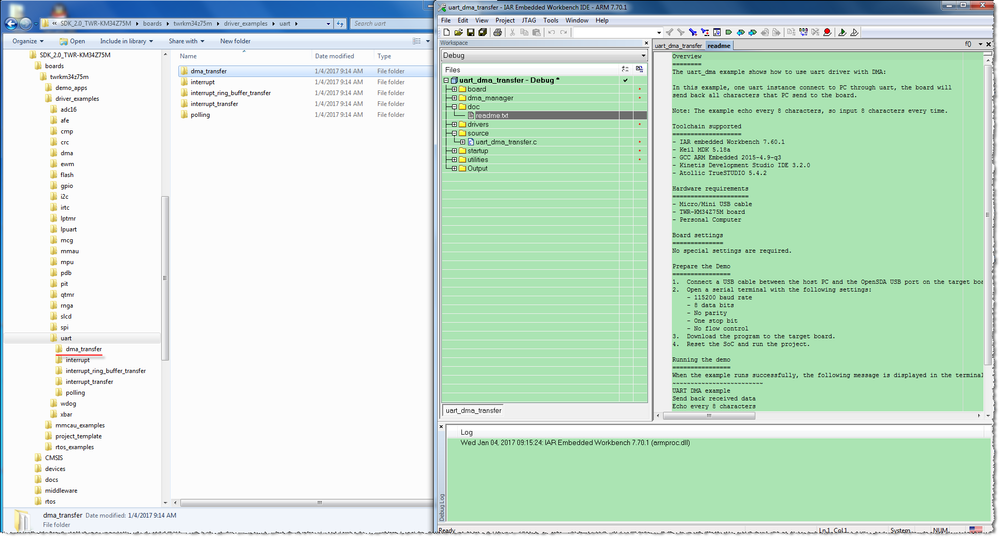This screenshot has height=537, width=999.
Task: Click the Explorer folder tree vertical scrollbar
Action: (166, 278)
